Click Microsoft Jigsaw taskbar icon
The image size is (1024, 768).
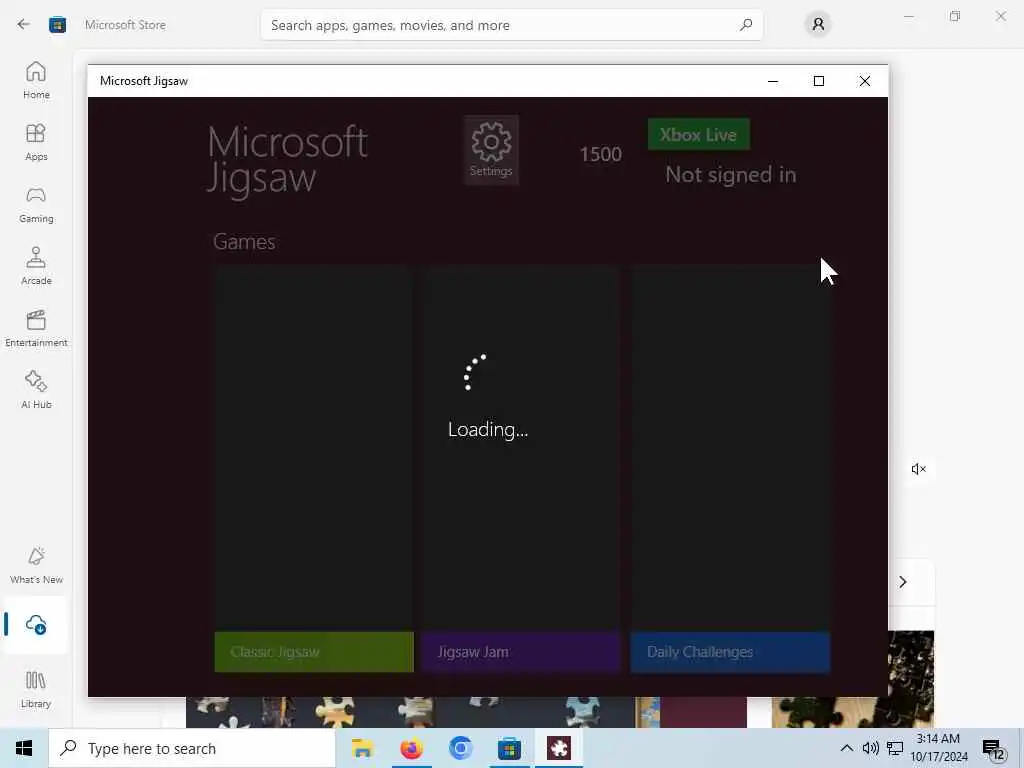point(559,748)
